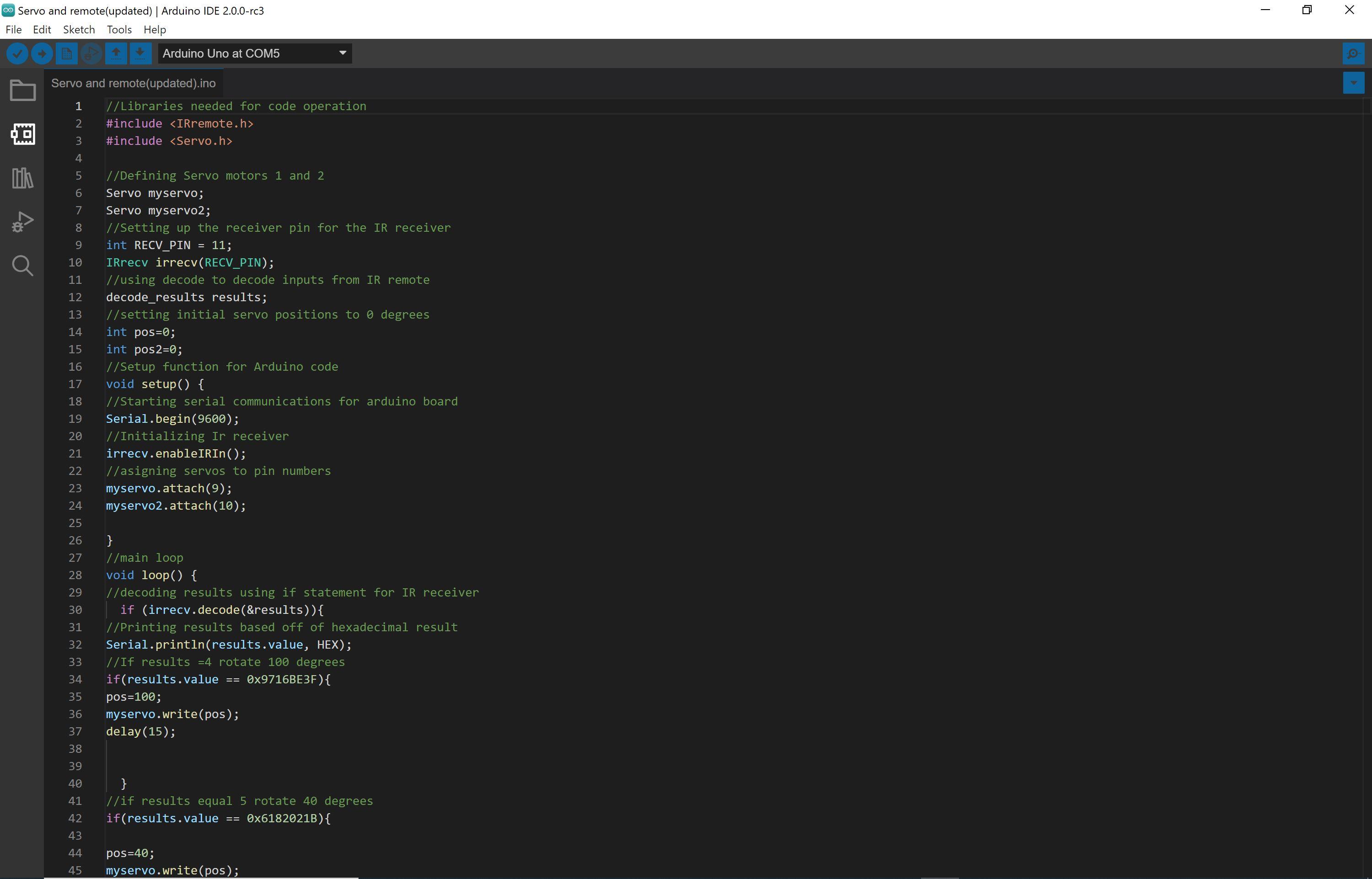Click the 'void setup() {' line
Image resolution: width=1372 pixels, height=879 pixels.
155,384
